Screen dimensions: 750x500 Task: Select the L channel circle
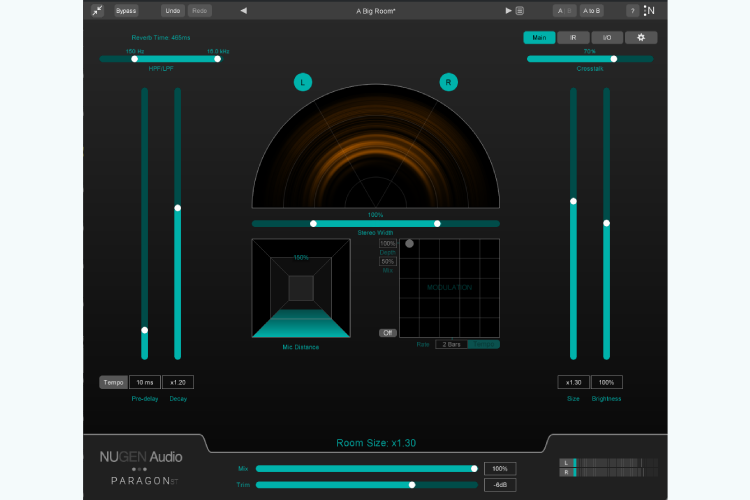[303, 82]
